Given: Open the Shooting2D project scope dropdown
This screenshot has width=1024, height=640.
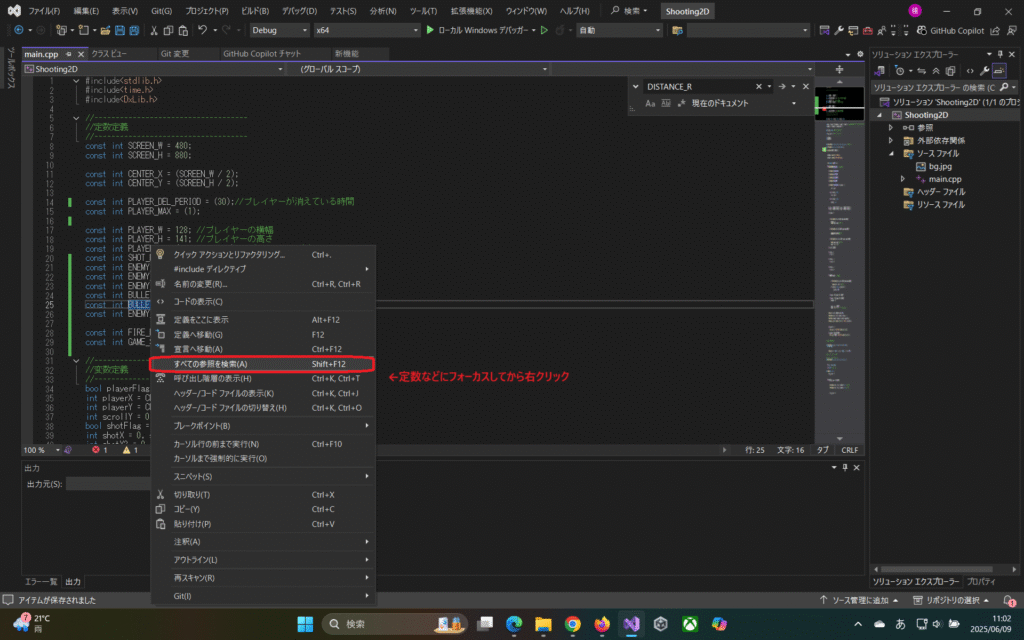Looking at the screenshot, I should 153,69.
